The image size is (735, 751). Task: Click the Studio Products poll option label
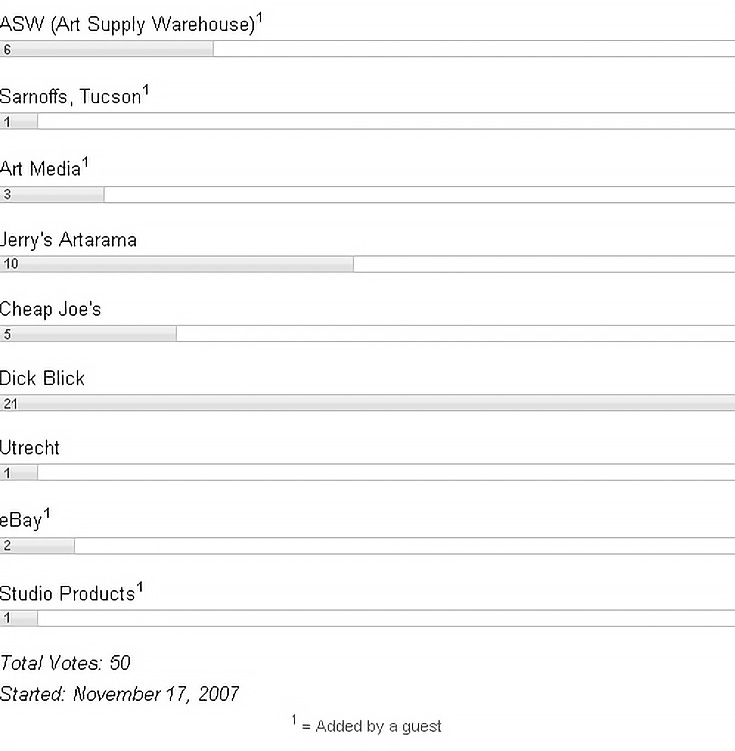[x=68, y=594]
